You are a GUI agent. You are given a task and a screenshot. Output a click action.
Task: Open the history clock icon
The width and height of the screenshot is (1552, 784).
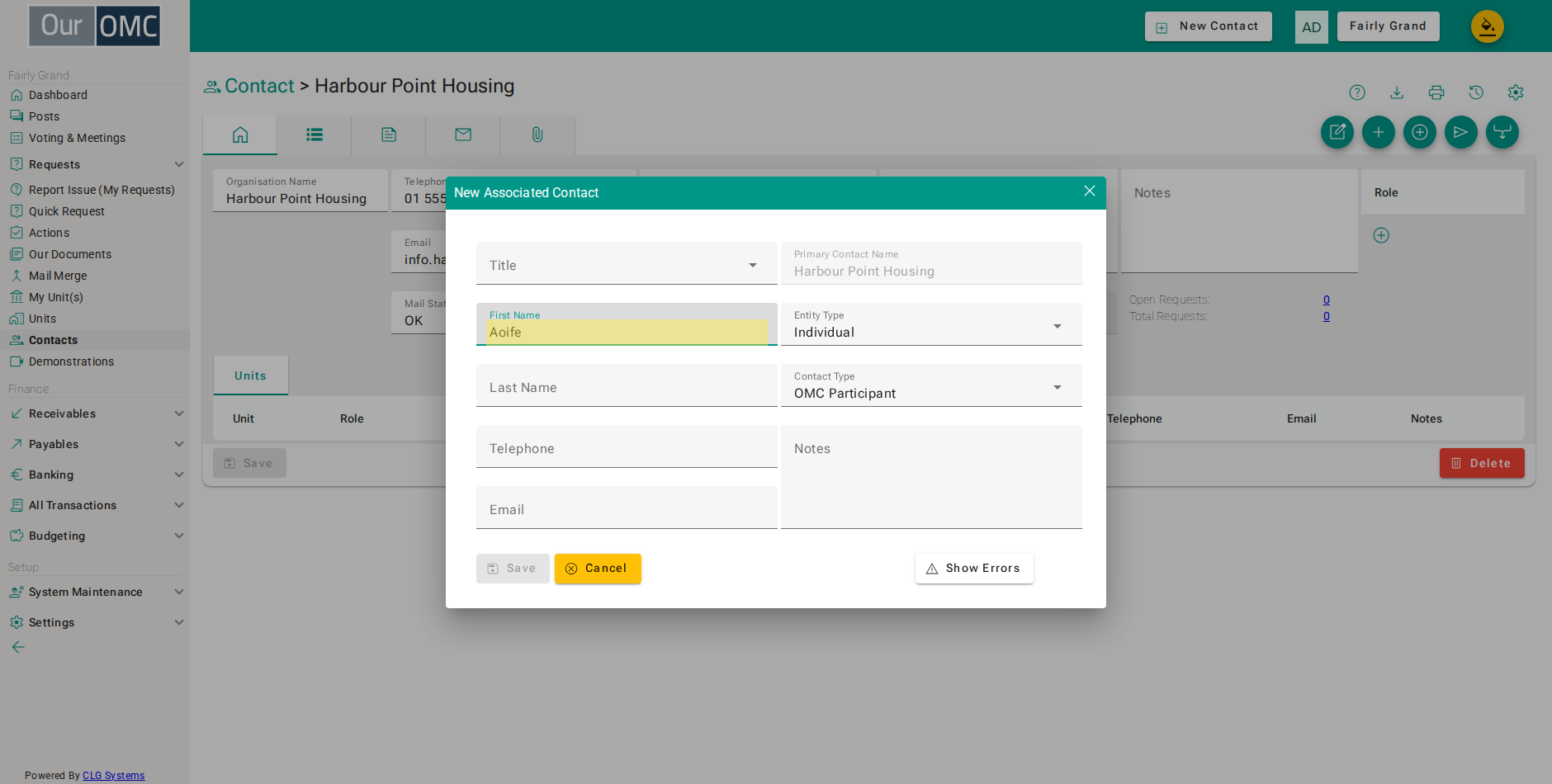click(x=1476, y=92)
